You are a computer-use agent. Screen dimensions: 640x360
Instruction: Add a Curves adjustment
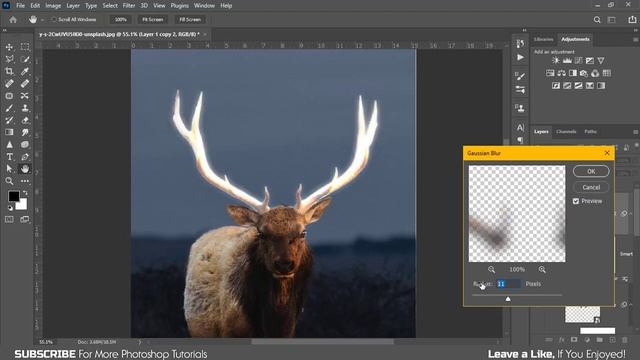tap(578, 60)
